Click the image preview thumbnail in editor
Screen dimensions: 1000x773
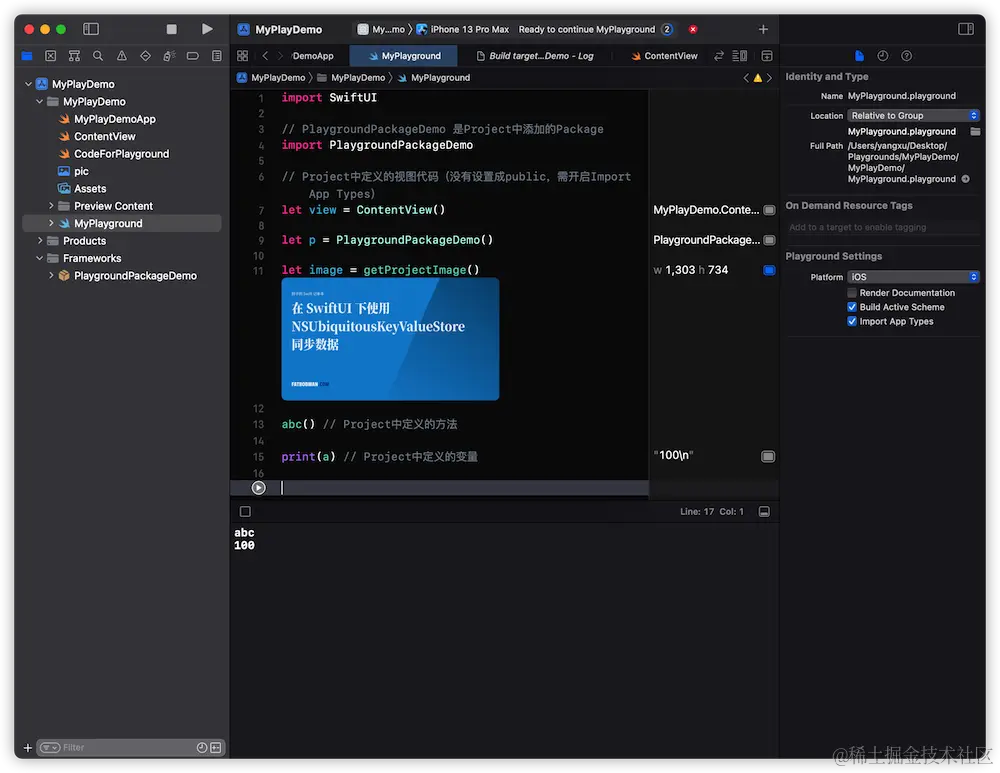(390, 339)
